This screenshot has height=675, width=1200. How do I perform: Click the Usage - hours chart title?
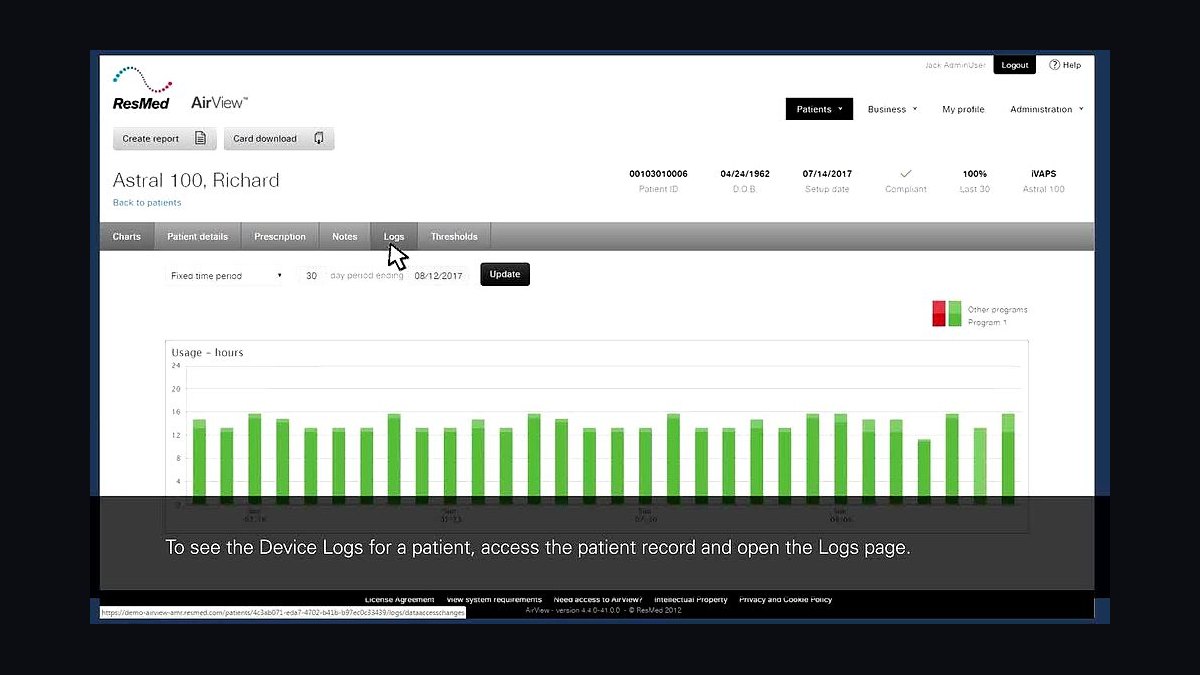pos(207,353)
